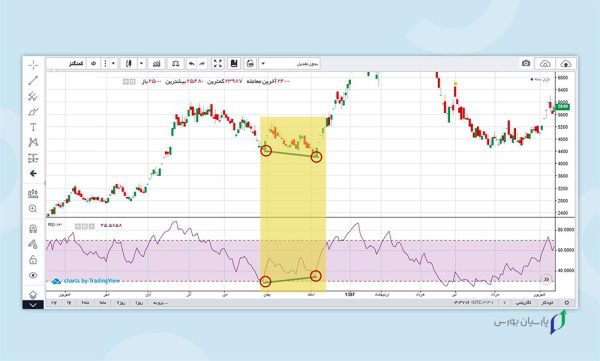Open compare symbols scale icon
This screenshot has width=600, height=361.
[x=176, y=64]
